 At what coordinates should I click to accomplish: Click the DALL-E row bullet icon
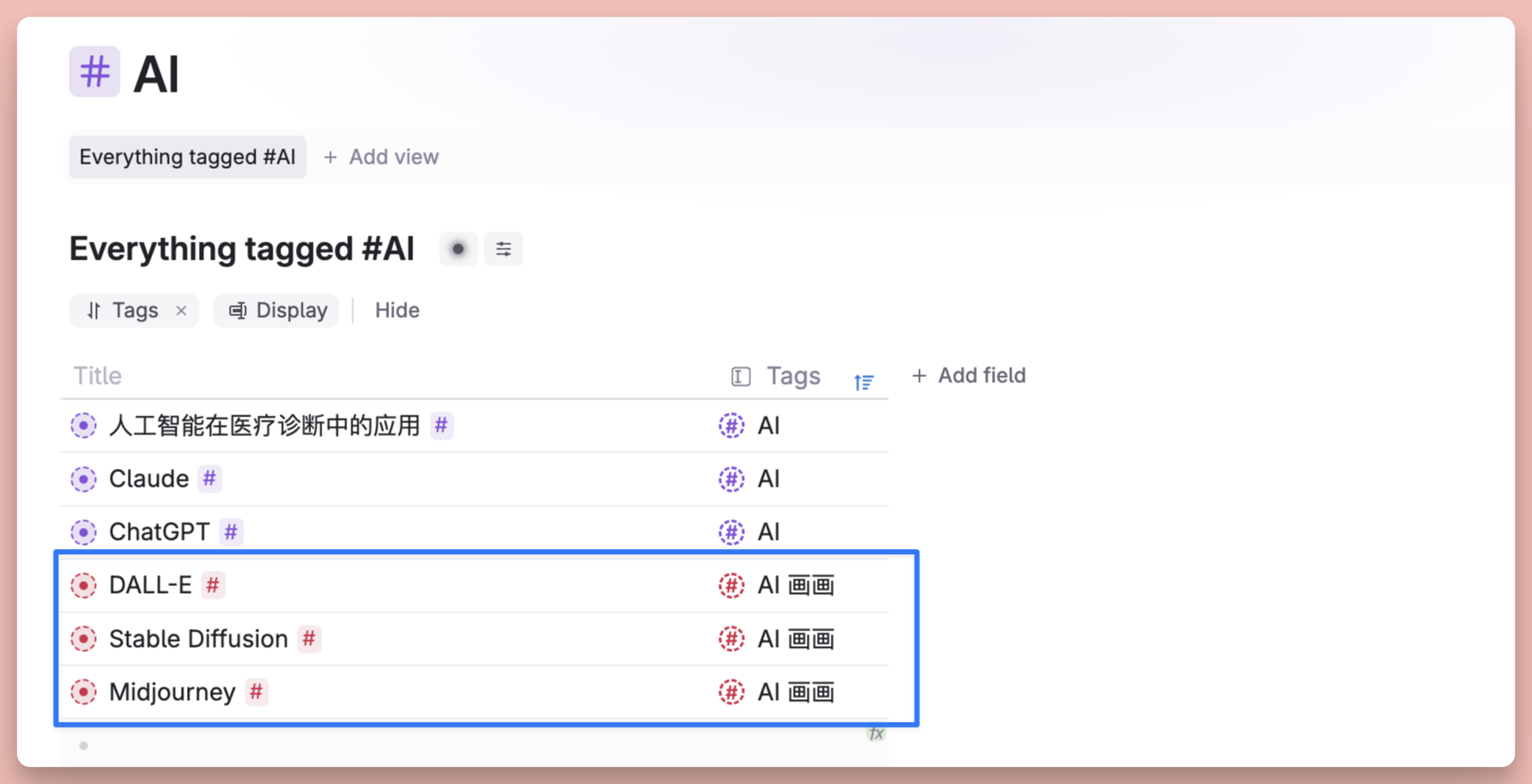(83, 585)
